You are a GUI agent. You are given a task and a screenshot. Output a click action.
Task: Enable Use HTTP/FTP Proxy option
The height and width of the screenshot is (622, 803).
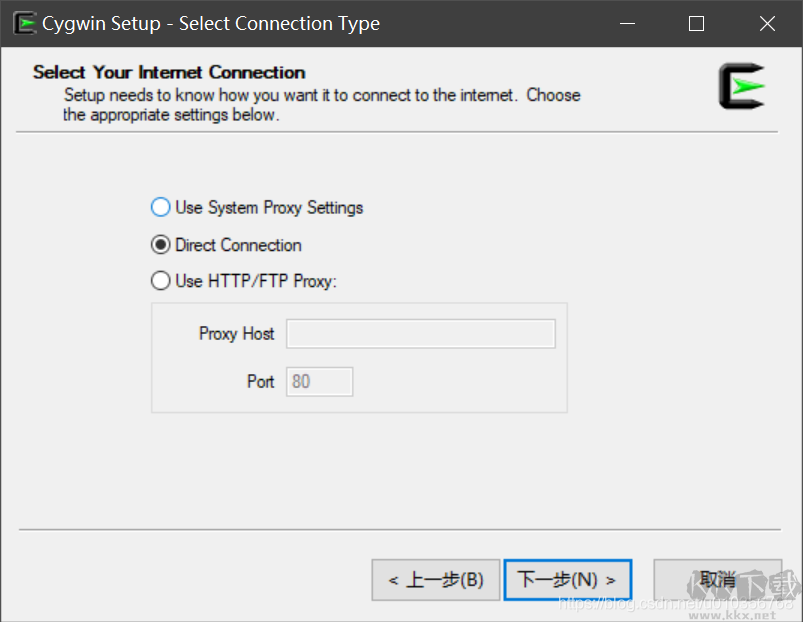160,281
